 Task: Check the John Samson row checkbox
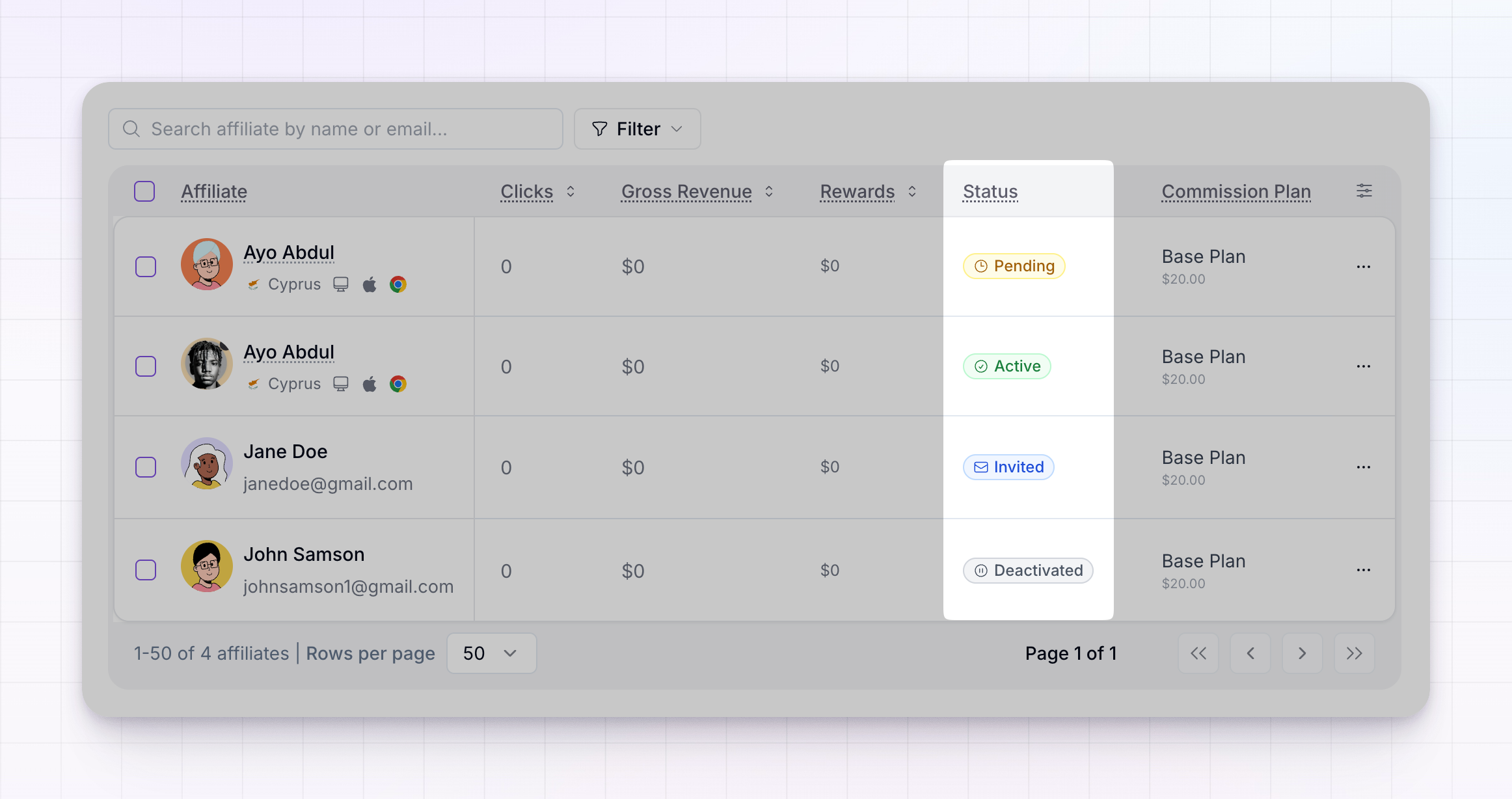point(146,570)
